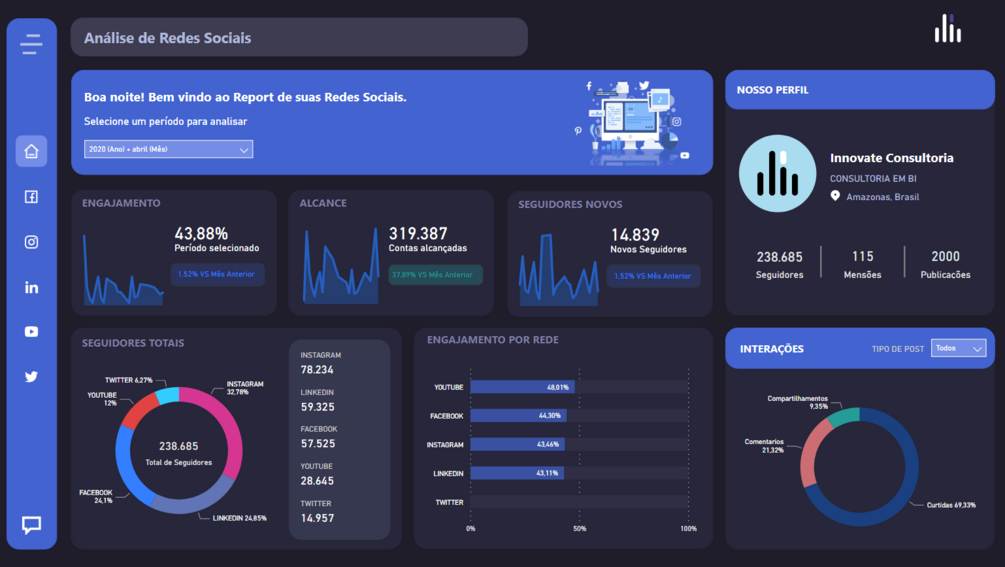
Task: Open the Twitter page in sidebar
Action: (31, 377)
